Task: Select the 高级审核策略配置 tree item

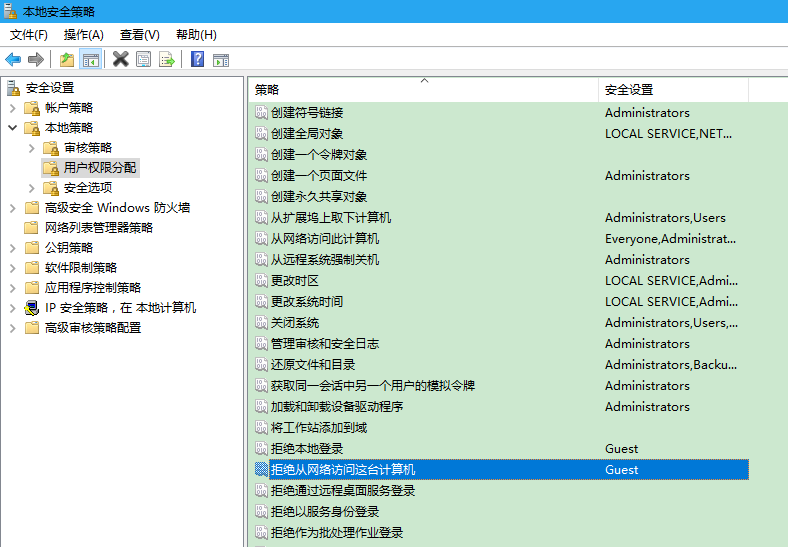Action: click(x=92, y=328)
